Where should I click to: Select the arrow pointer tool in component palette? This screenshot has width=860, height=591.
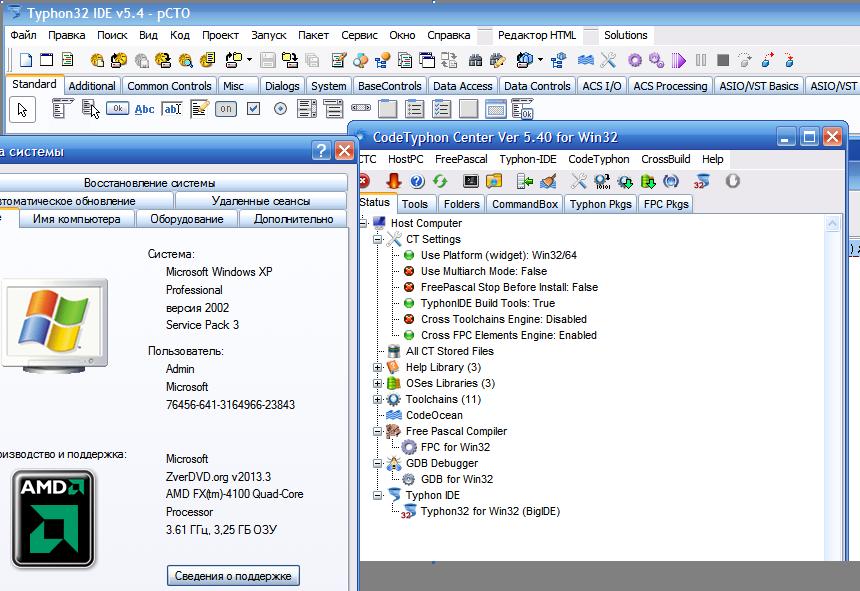click(x=23, y=109)
